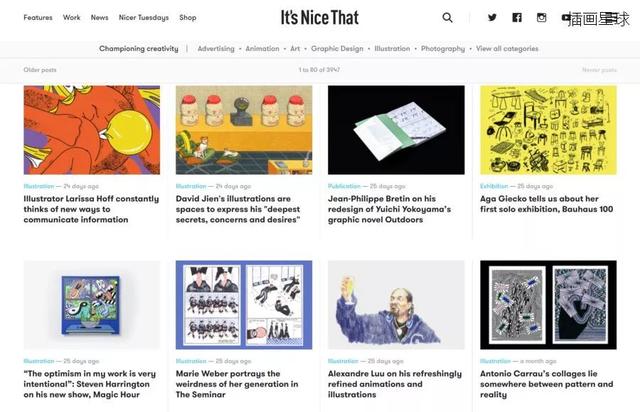Open Jean-Philippe Bretin book thumbnail
The width and height of the screenshot is (640, 412).
click(396, 130)
